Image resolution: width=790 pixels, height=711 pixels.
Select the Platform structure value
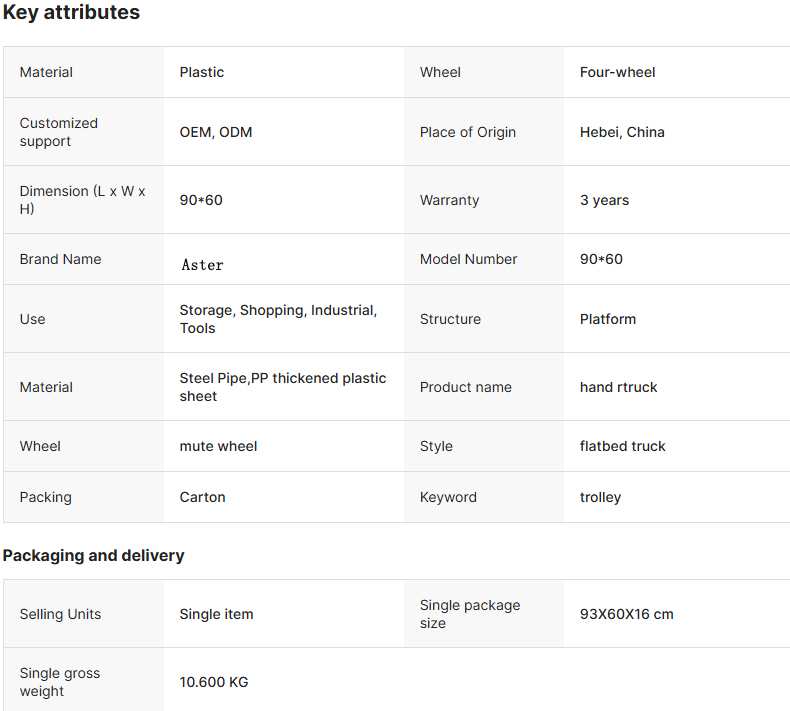click(608, 319)
